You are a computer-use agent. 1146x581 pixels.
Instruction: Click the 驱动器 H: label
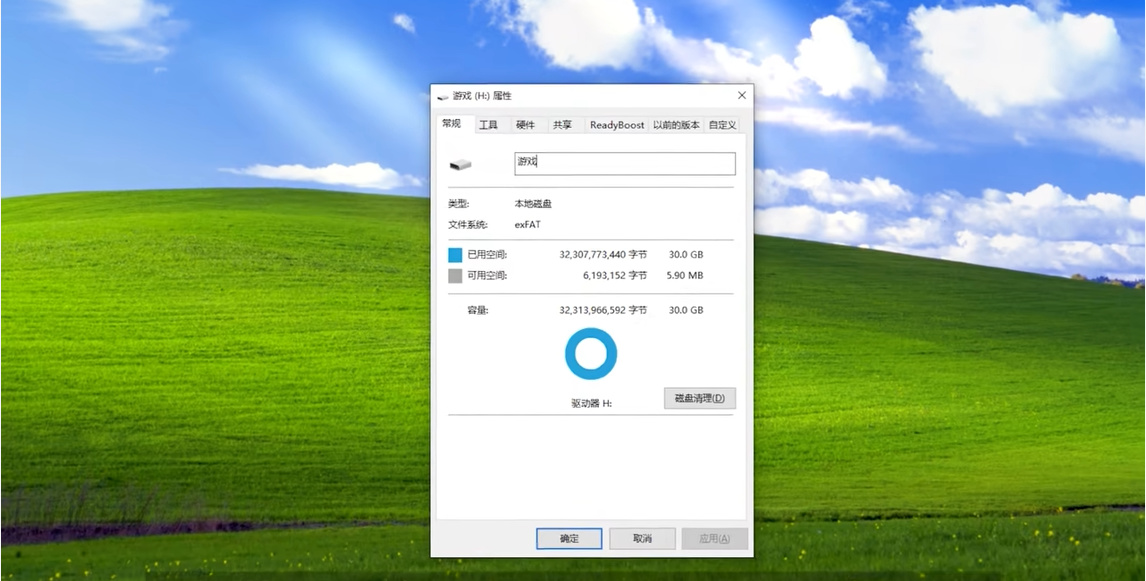pos(591,403)
